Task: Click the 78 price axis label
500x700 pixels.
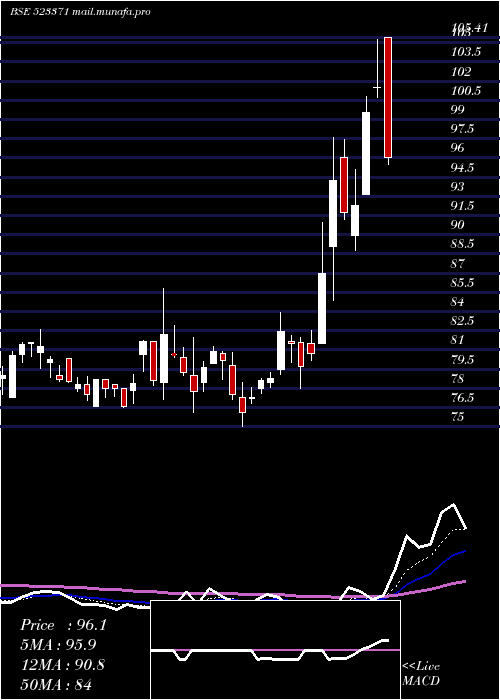Action: point(458,379)
